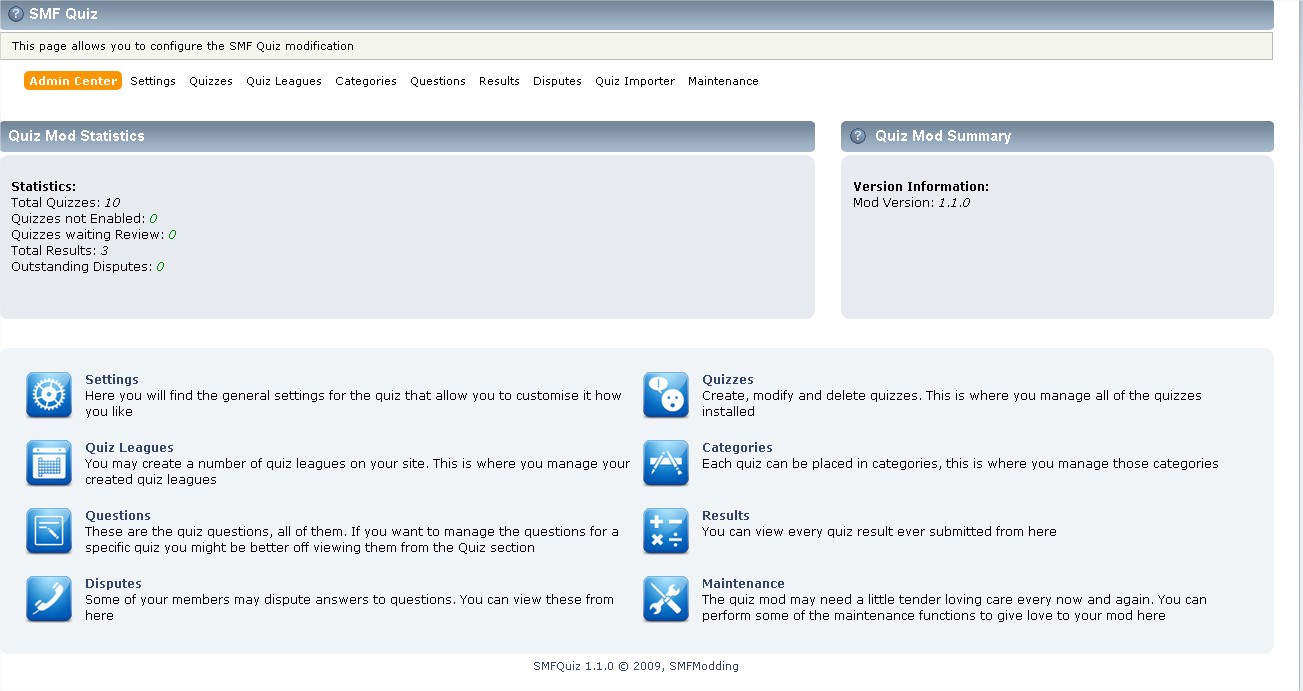The image size is (1303, 691).
Task: Open the Settings tab in navigation
Action: (153, 81)
